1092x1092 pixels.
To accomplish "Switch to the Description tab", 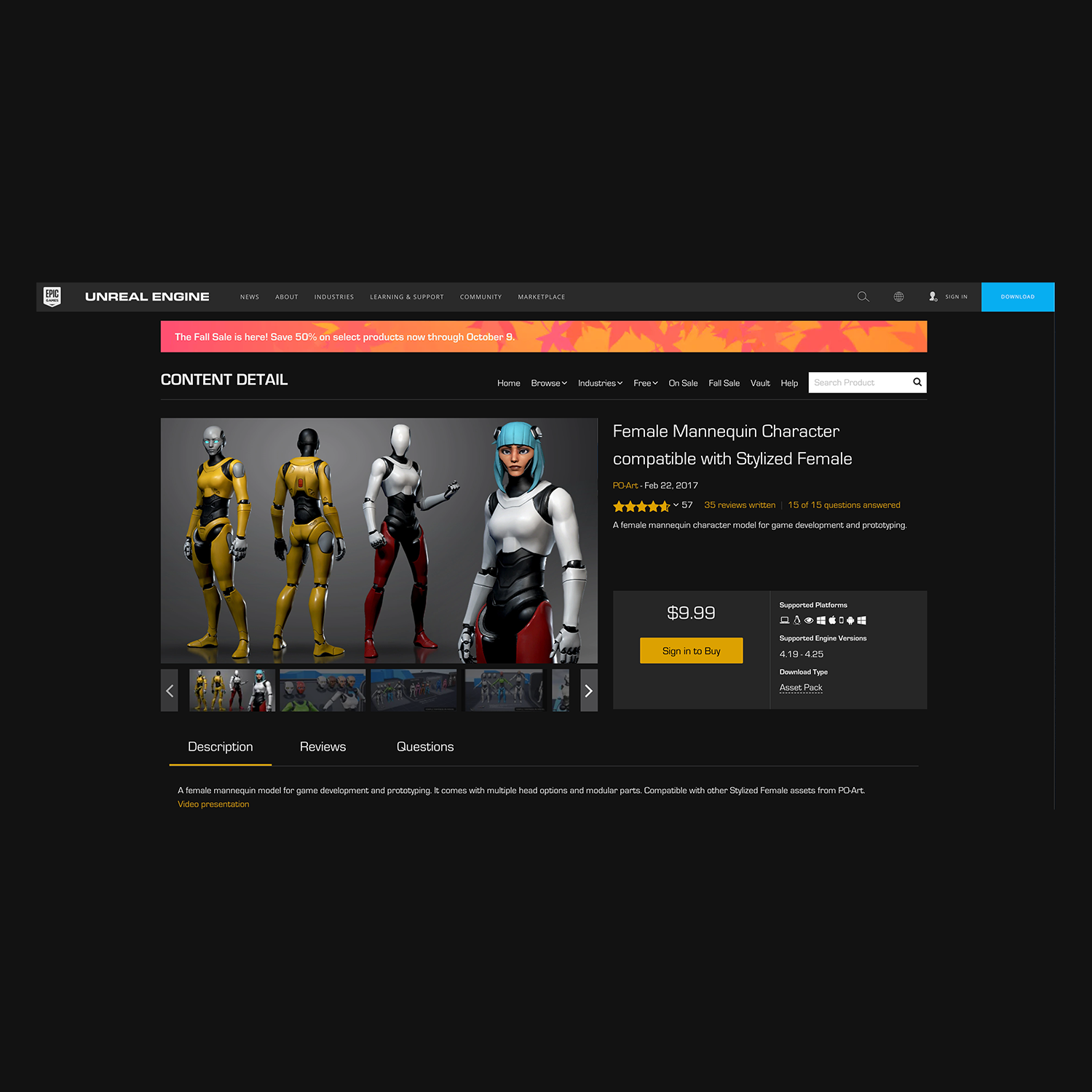I will 221,747.
